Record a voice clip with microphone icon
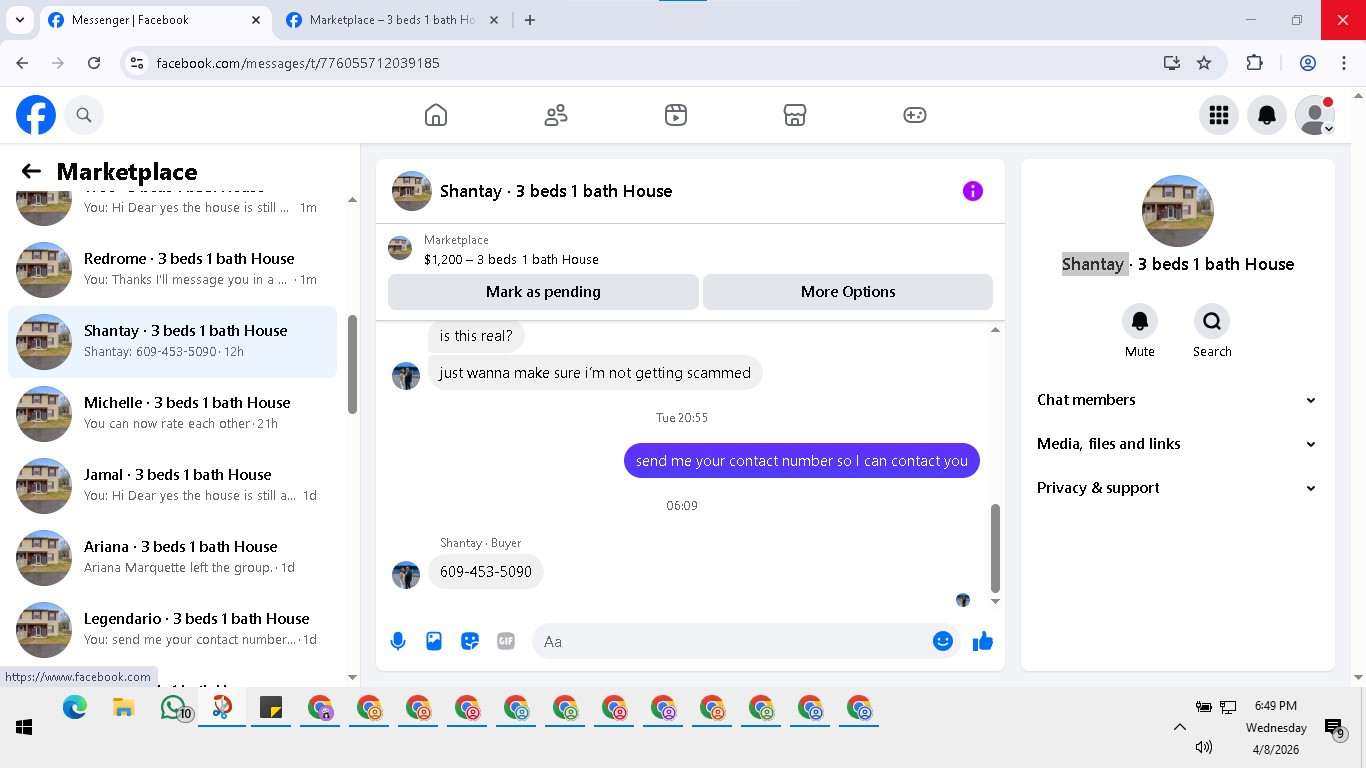1366x768 pixels. tap(398, 641)
